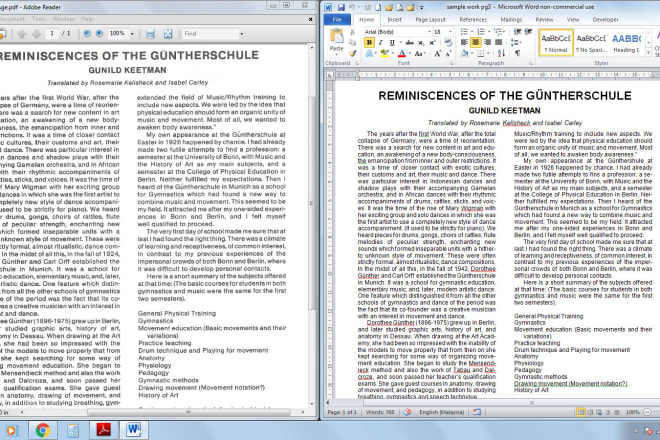This screenshot has width=660, height=440.
Task: Click the Strikethrough icon in Font group
Action: tap(409, 43)
